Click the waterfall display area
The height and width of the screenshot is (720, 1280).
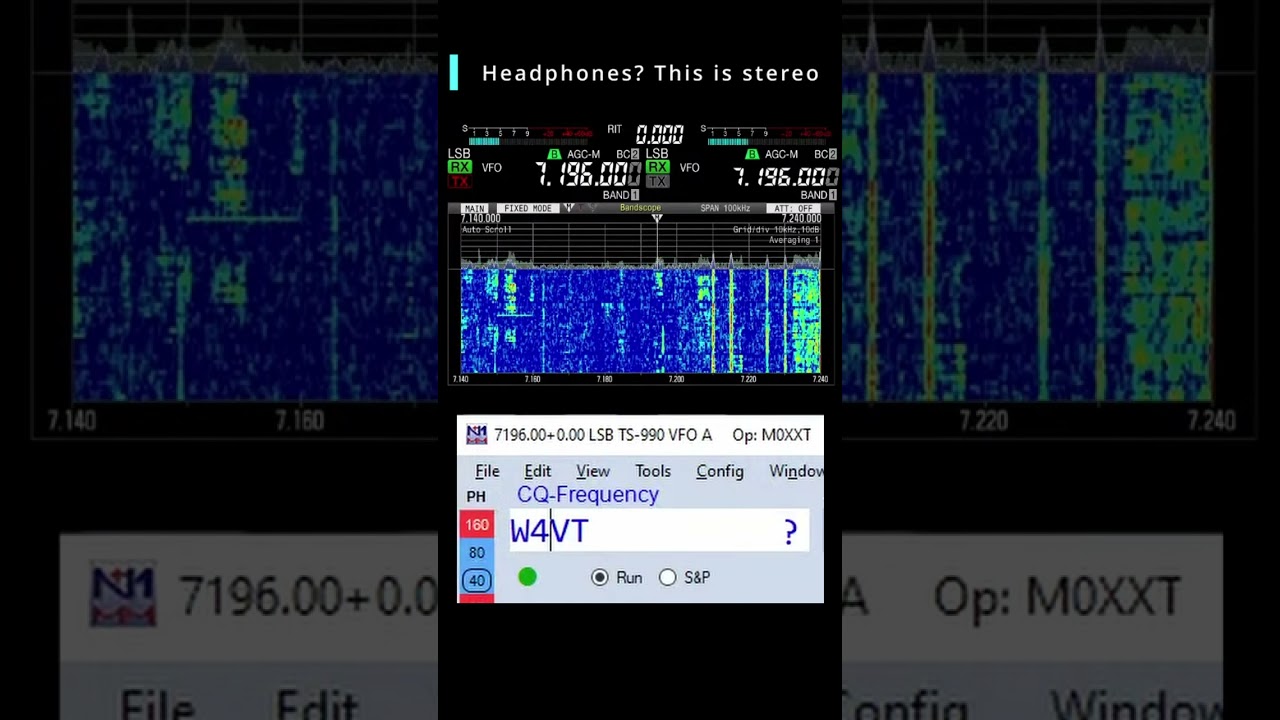click(640, 320)
